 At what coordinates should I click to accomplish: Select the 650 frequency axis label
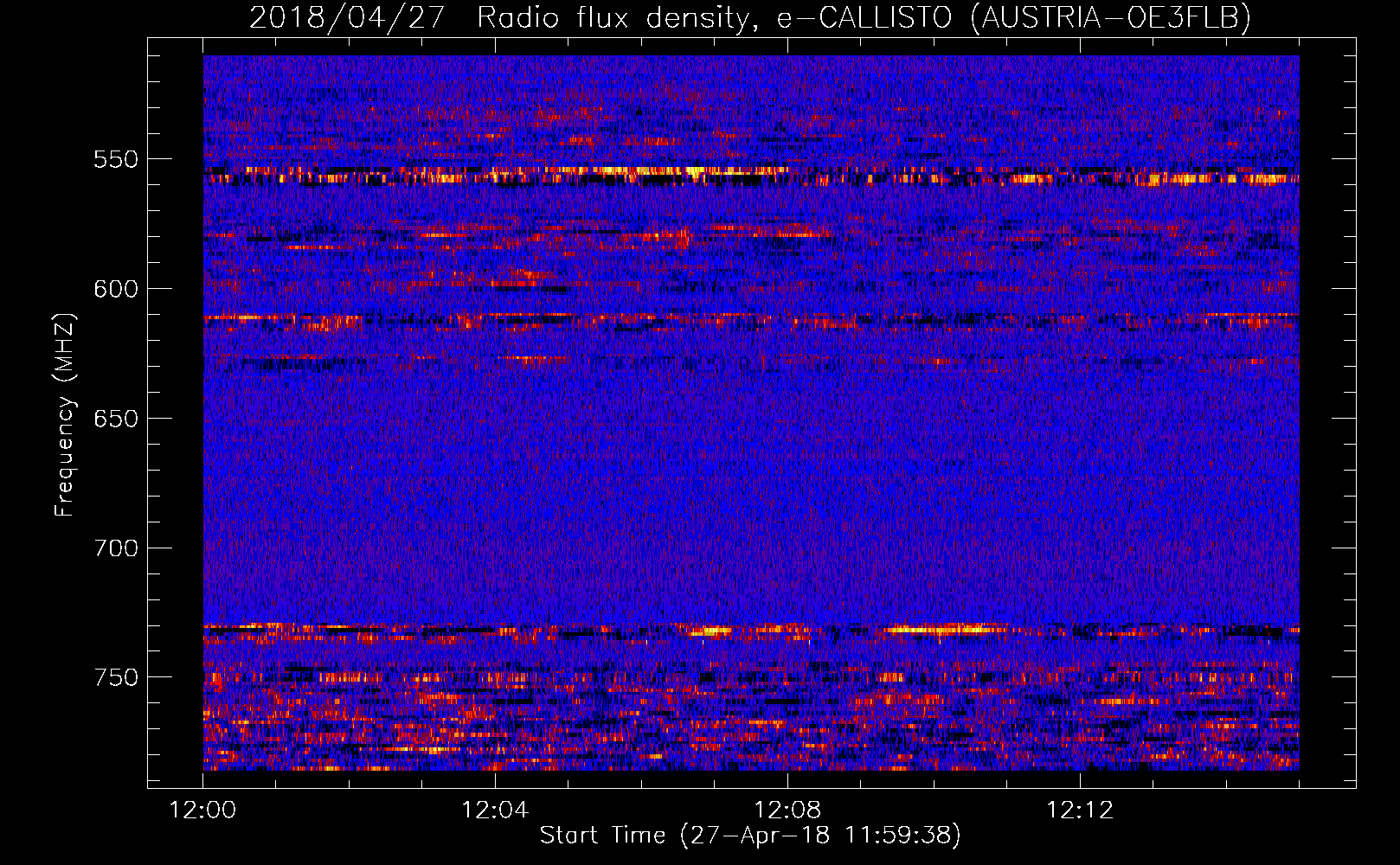[x=116, y=419]
